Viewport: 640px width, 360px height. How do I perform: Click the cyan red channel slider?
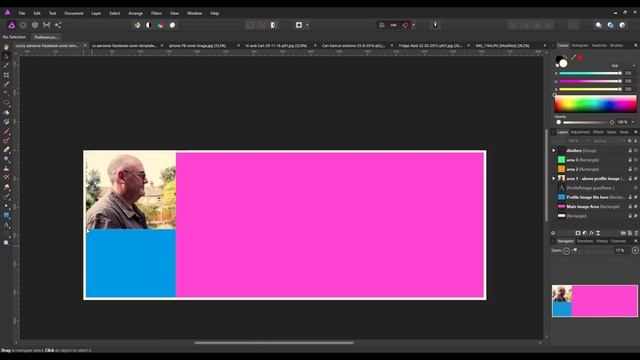click(590, 73)
